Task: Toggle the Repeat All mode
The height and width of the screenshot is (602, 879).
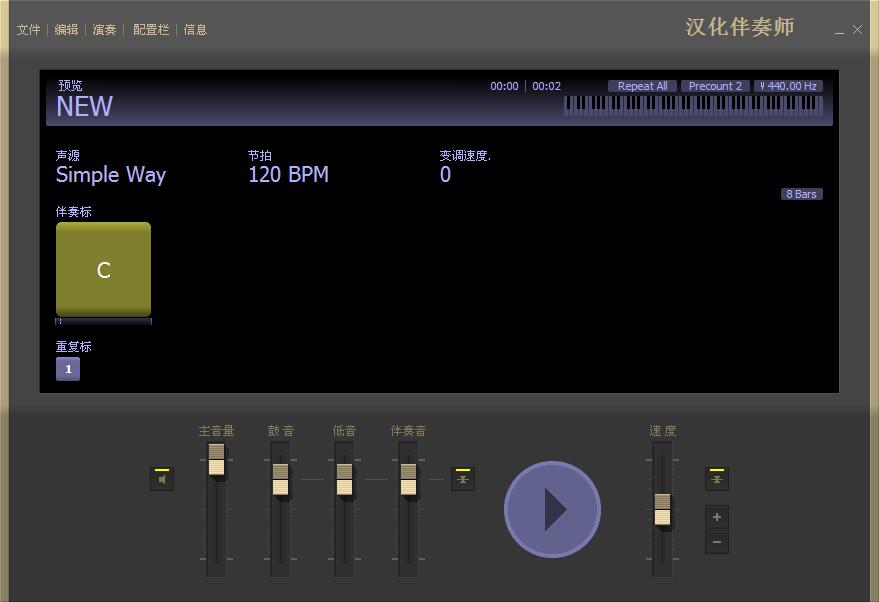Action: pyautogui.click(x=642, y=86)
